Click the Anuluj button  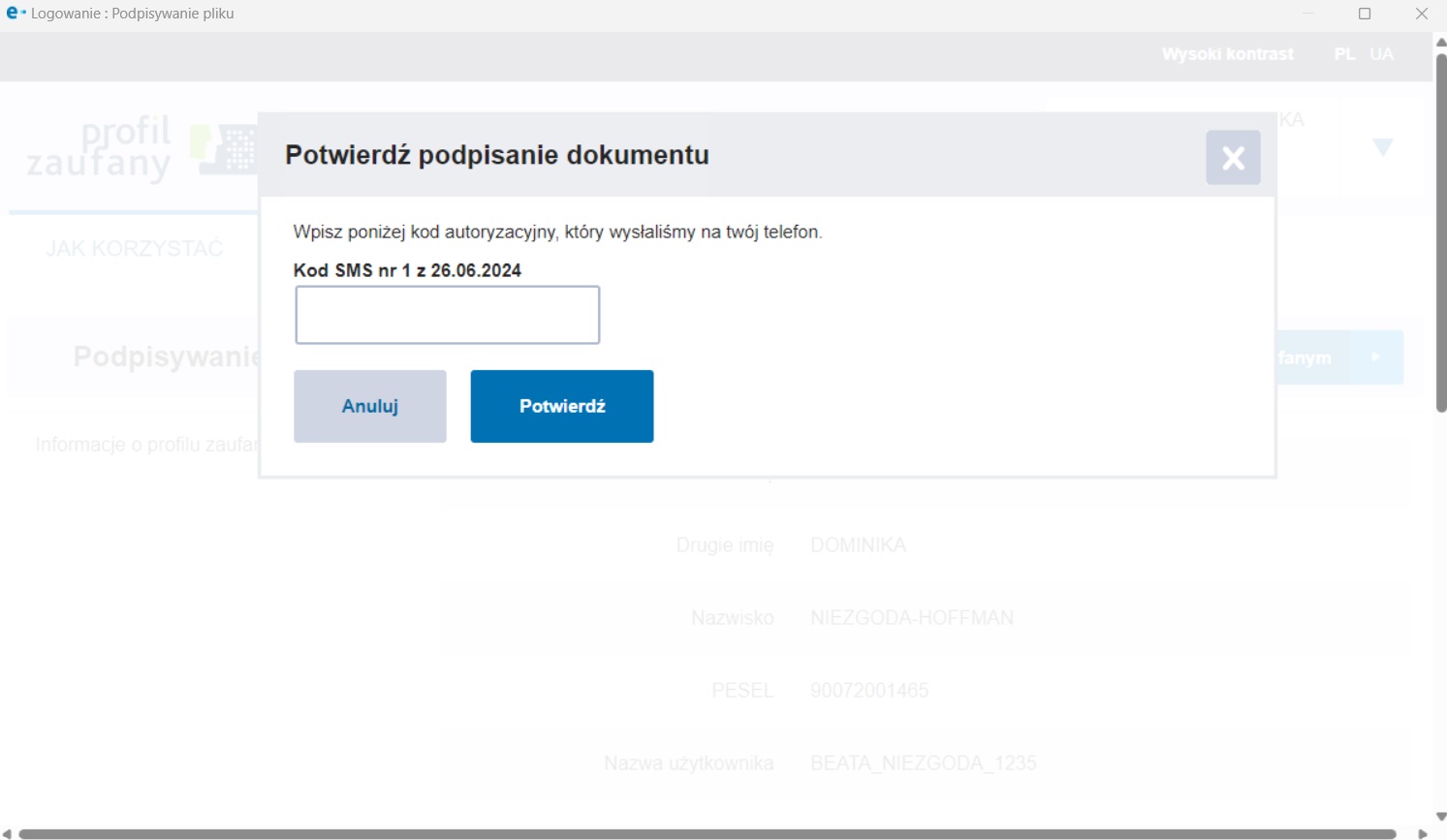pyautogui.click(x=370, y=406)
